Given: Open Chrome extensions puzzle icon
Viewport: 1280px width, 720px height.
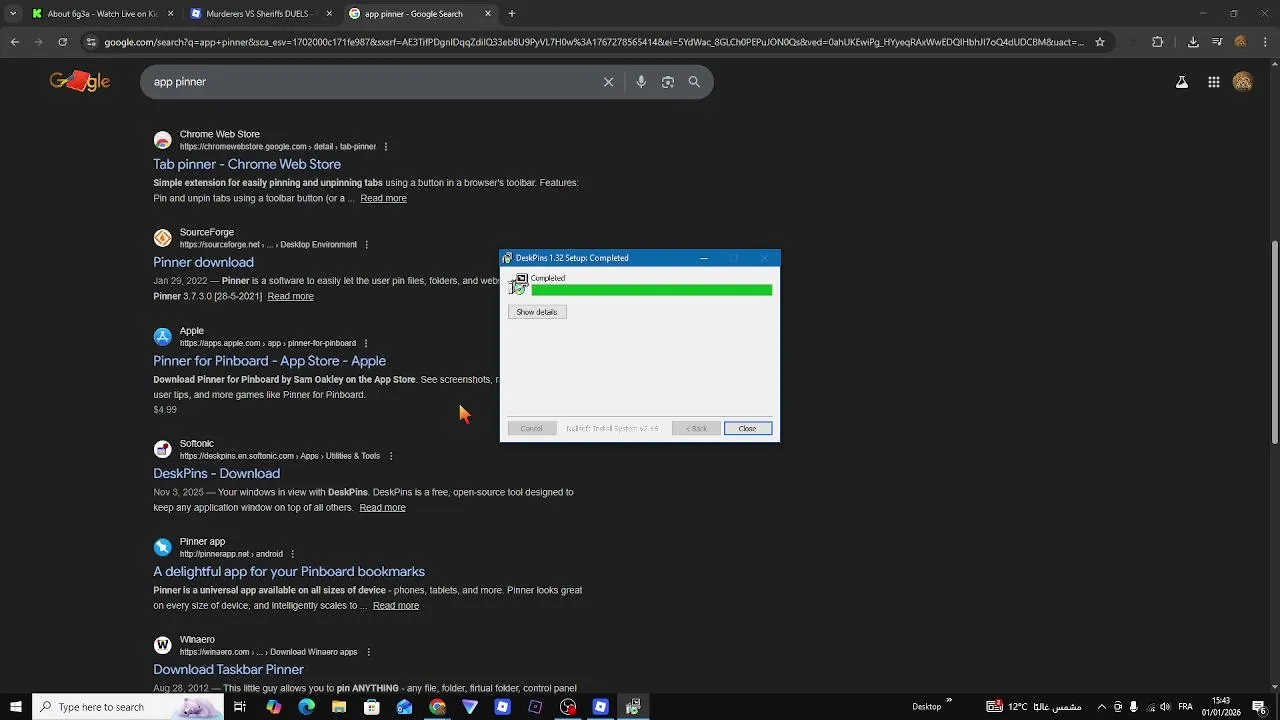Looking at the screenshot, I should tap(1158, 42).
